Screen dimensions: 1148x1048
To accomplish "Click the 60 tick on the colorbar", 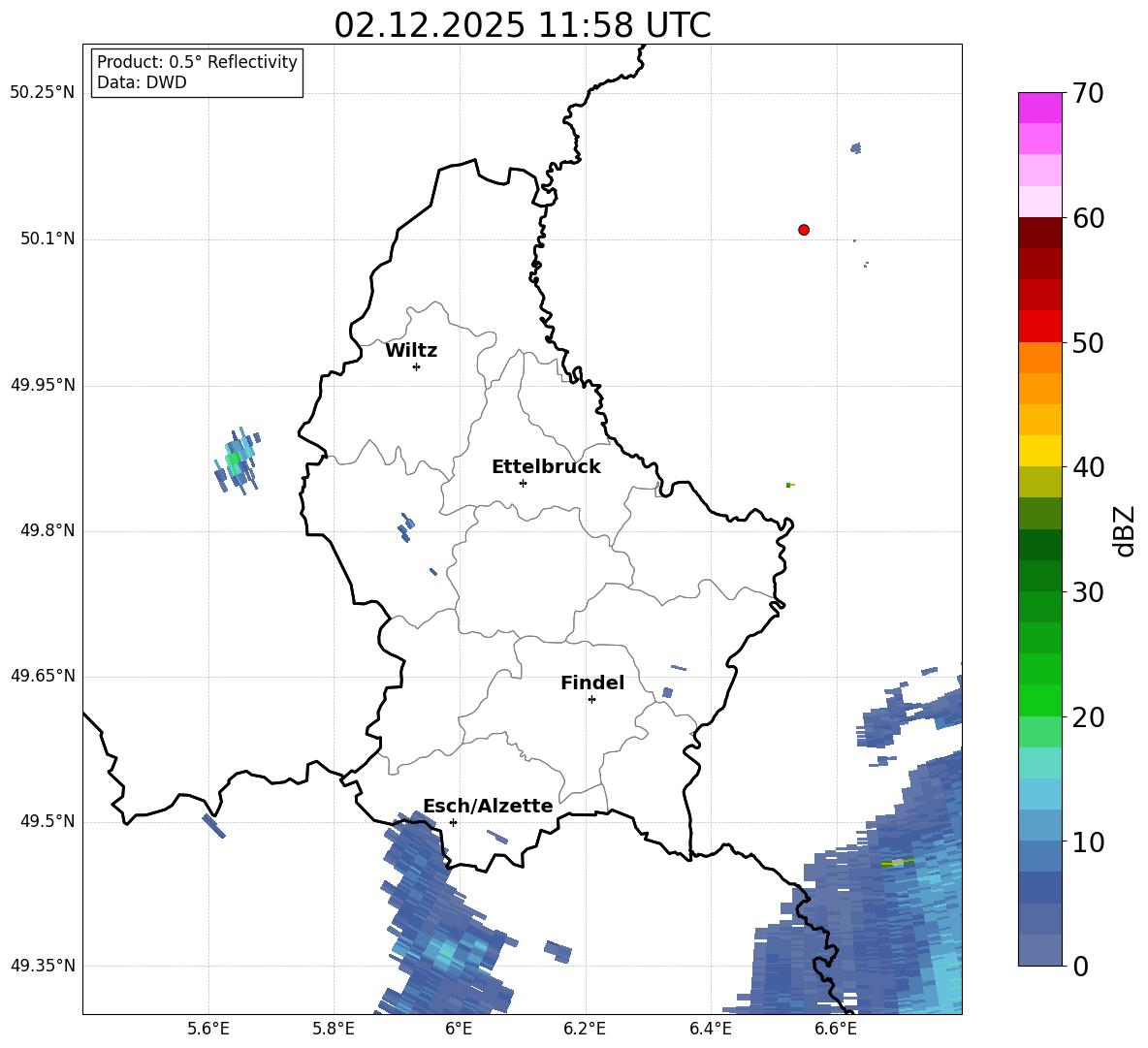I will pyautogui.click(x=1088, y=218).
